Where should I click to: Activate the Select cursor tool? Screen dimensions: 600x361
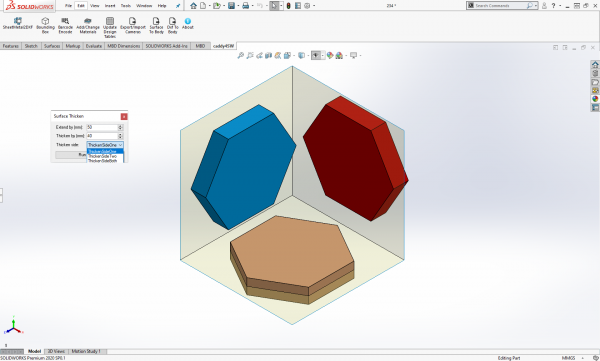coord(274,6)
